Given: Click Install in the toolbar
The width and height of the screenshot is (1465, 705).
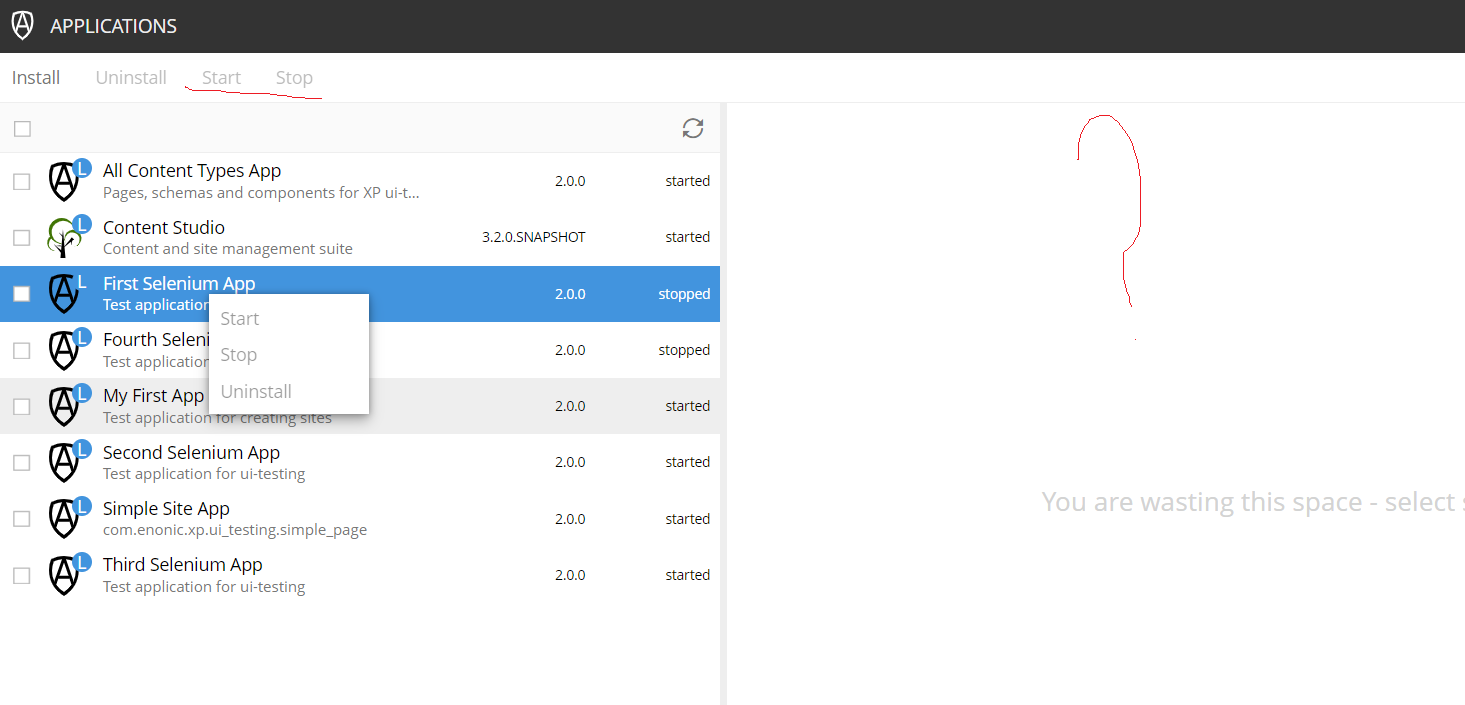Looking at the screenshot, I should point(36,77).
